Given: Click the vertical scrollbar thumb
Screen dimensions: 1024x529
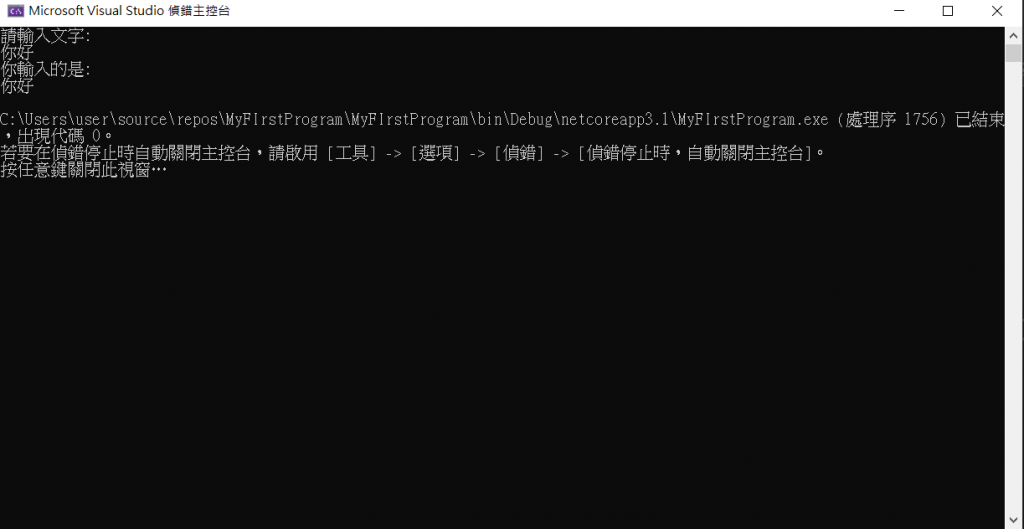Looking at the screenshot, I should click(x=1014, y=53).
